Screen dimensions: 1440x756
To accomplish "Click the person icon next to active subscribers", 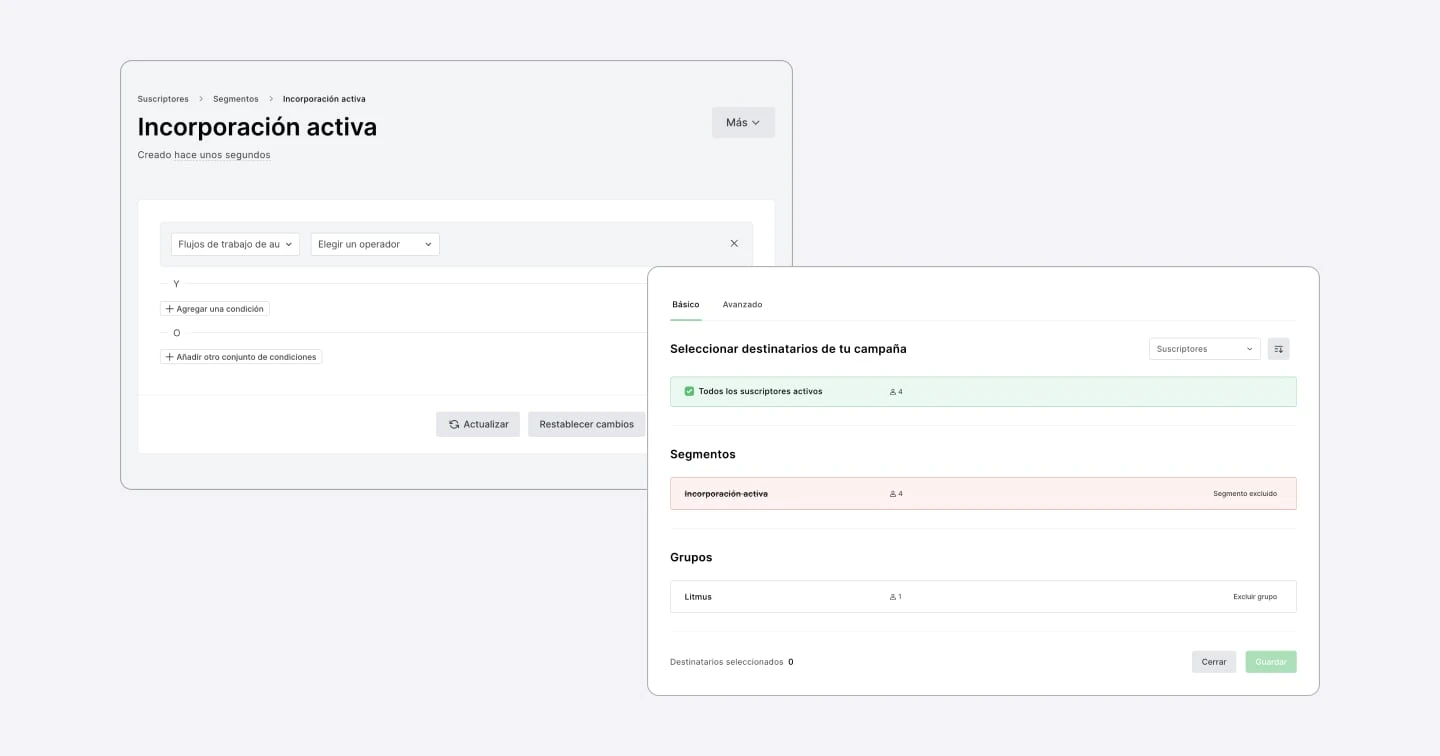I will (x=892, y=392).
